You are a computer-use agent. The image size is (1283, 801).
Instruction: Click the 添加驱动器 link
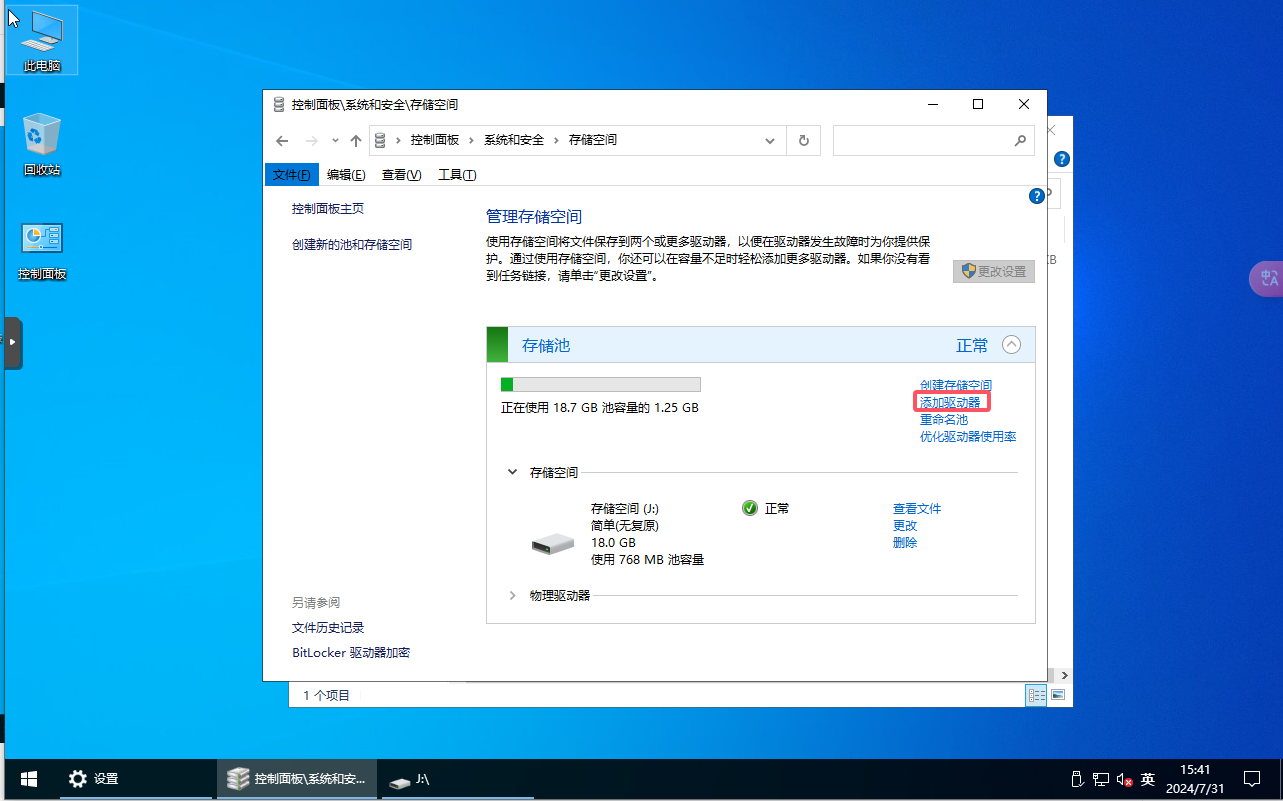(950, 402)
